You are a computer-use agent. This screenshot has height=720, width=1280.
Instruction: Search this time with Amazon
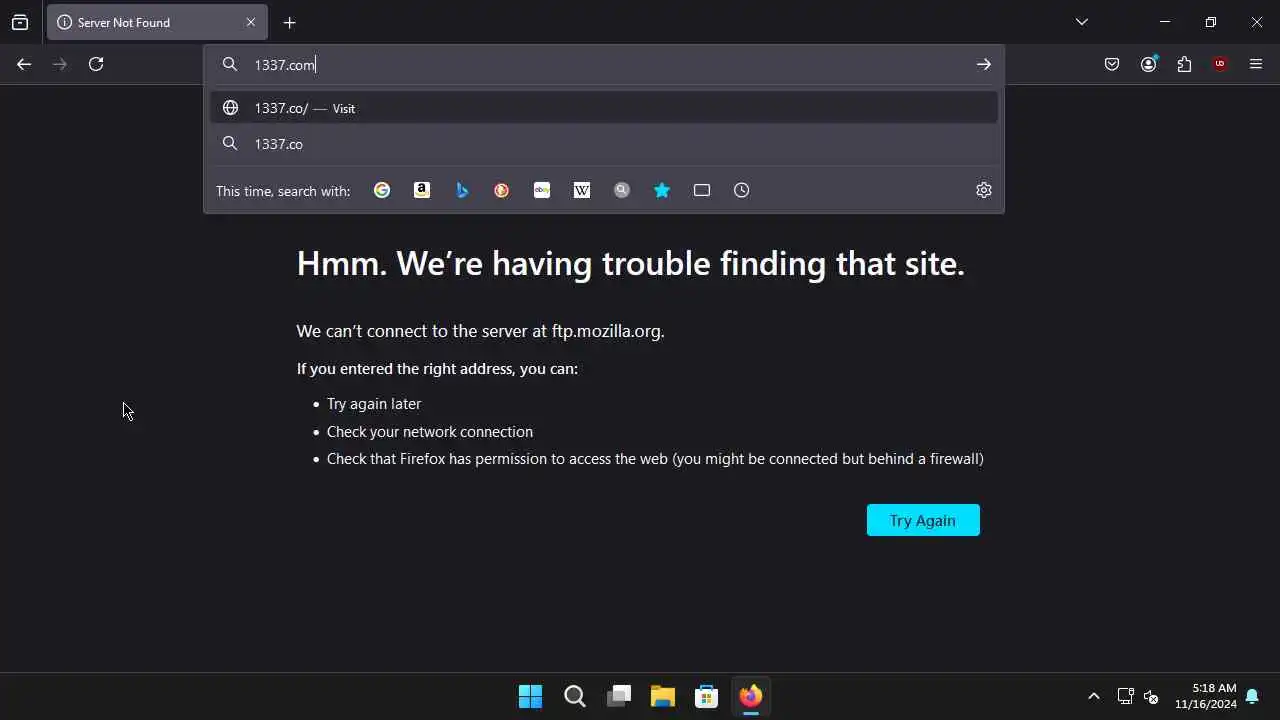click(x=422, y=190)
